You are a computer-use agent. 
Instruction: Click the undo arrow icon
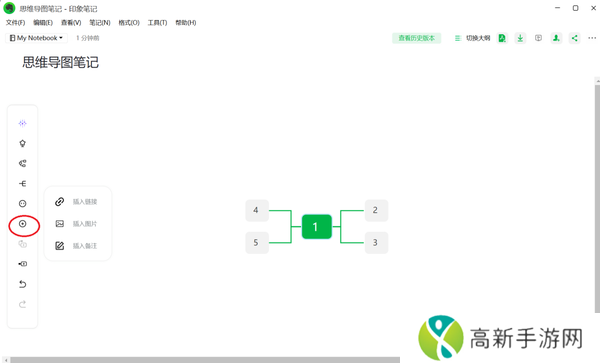coord(23,284)
